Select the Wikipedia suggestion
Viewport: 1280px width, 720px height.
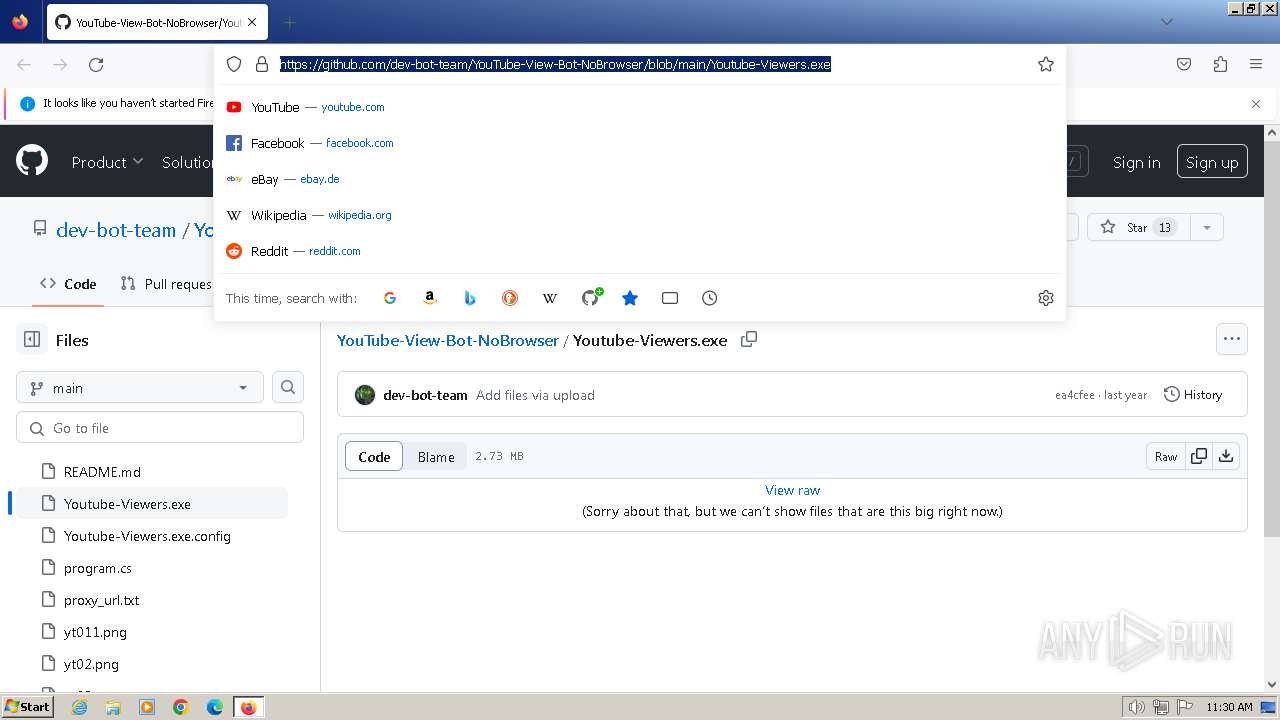pos(640,215)
